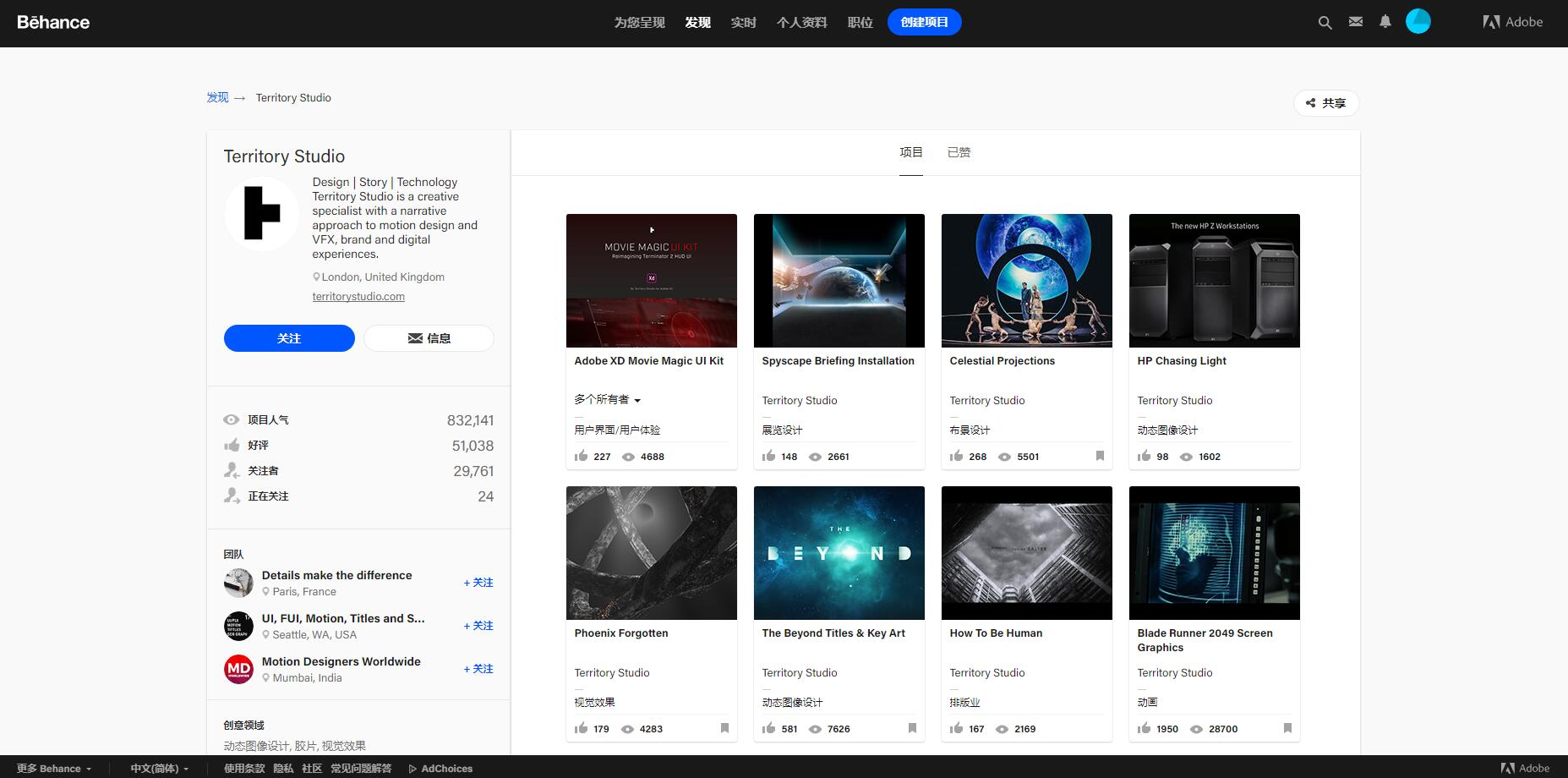Like the How To Be Human project

pos(957,728)
